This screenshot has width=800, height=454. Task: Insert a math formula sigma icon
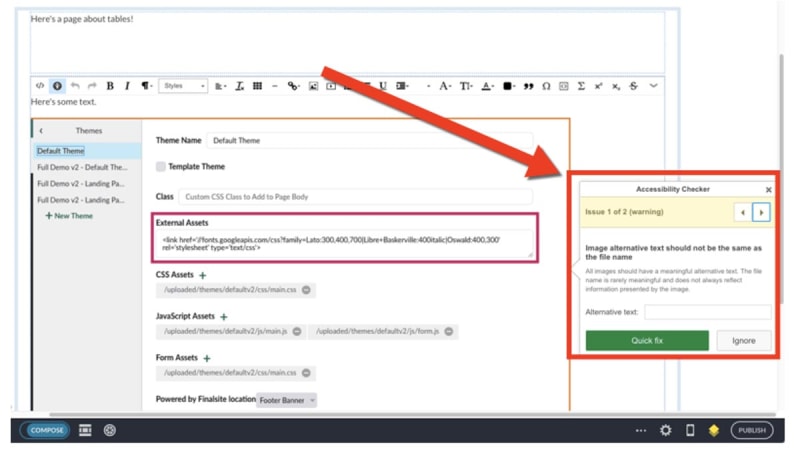click(581, 86)
